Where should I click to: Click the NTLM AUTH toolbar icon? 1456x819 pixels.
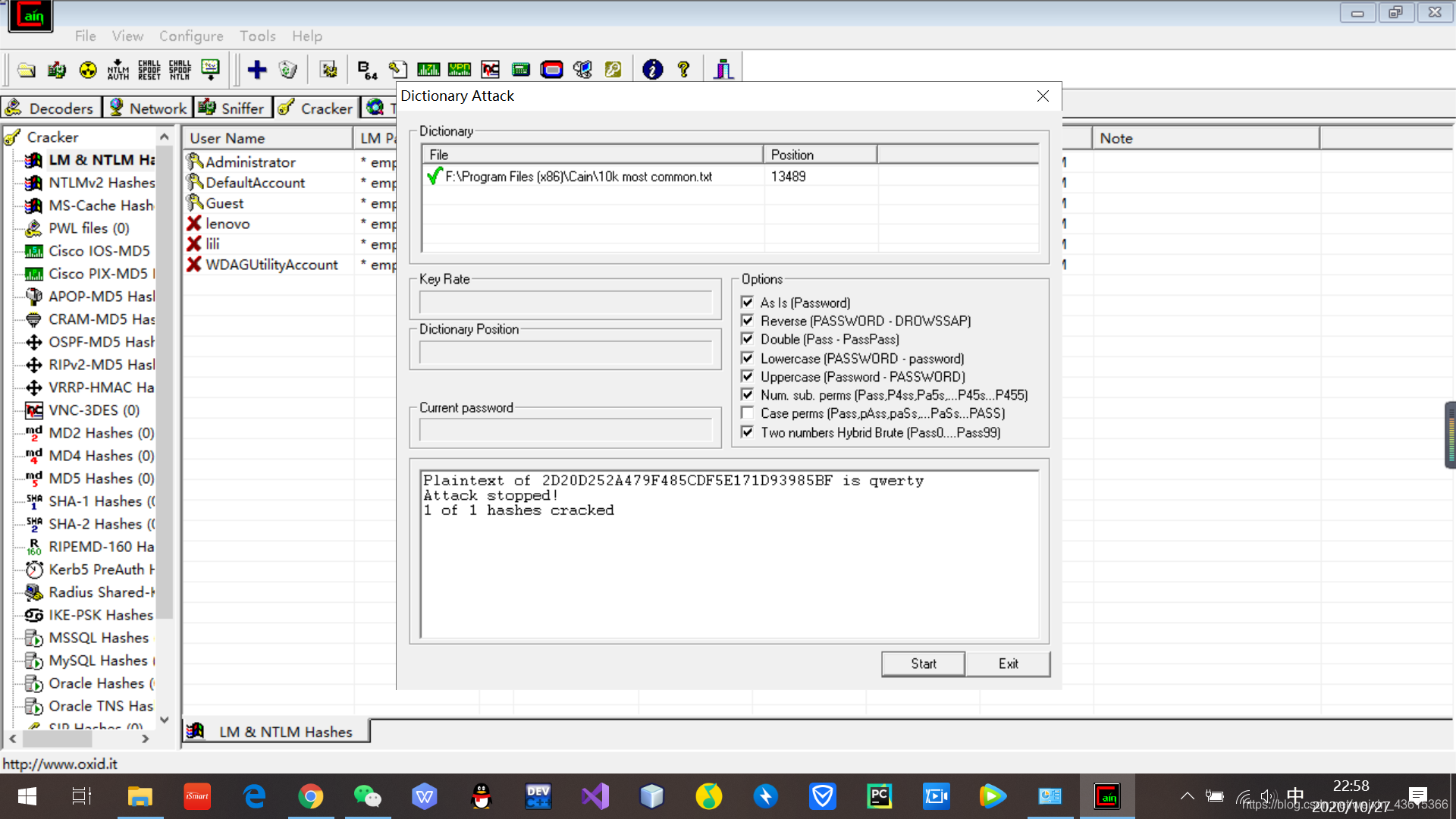click(118, 70)
